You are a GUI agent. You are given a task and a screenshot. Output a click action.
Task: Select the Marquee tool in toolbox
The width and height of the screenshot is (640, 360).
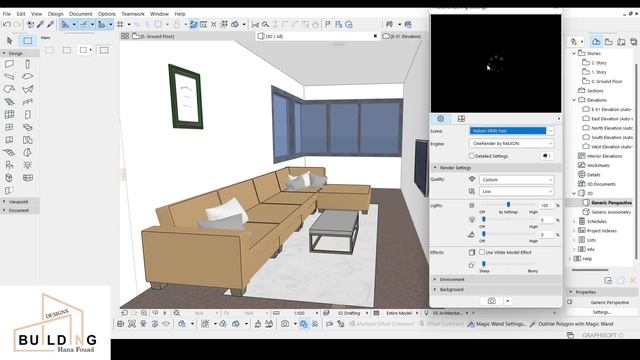28,40
